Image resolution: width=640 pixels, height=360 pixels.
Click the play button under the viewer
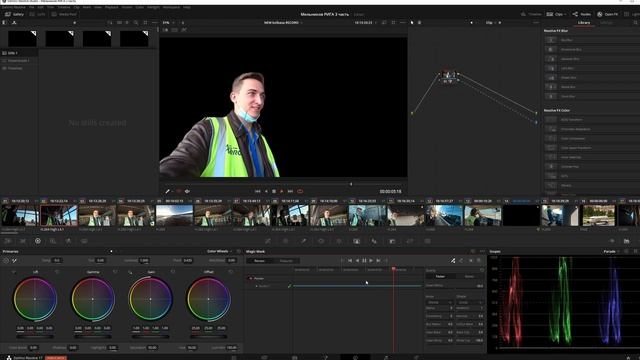tap(282, 191)
